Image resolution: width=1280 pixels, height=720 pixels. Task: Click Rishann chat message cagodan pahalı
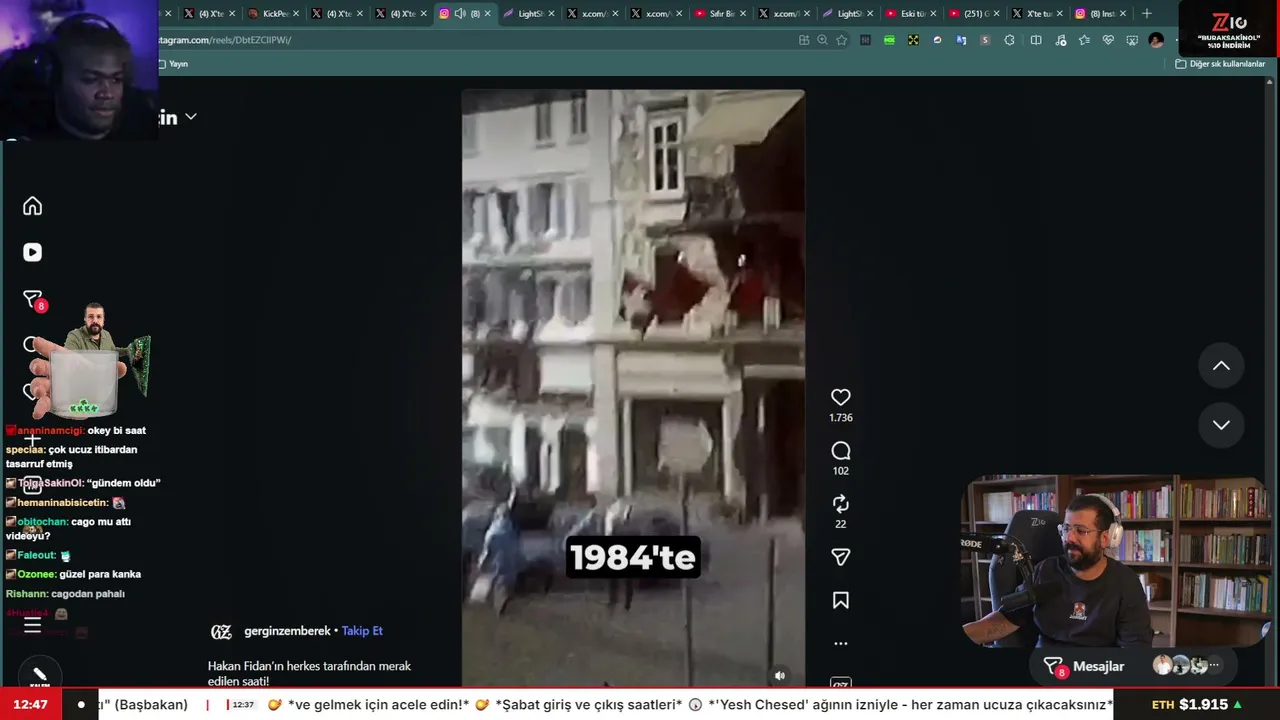[x=65, y=594]
